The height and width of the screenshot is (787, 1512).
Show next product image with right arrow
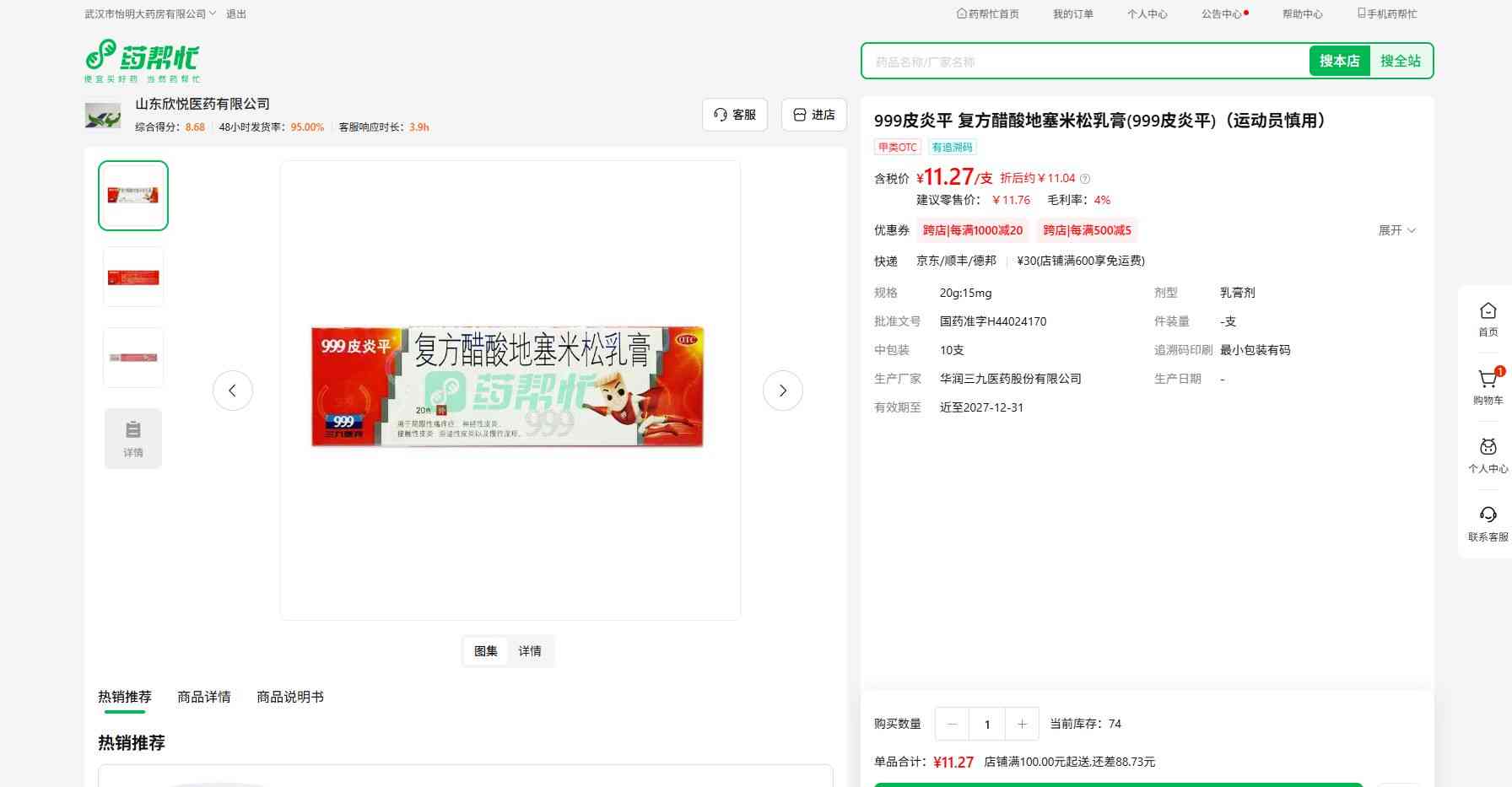[782, 391]
